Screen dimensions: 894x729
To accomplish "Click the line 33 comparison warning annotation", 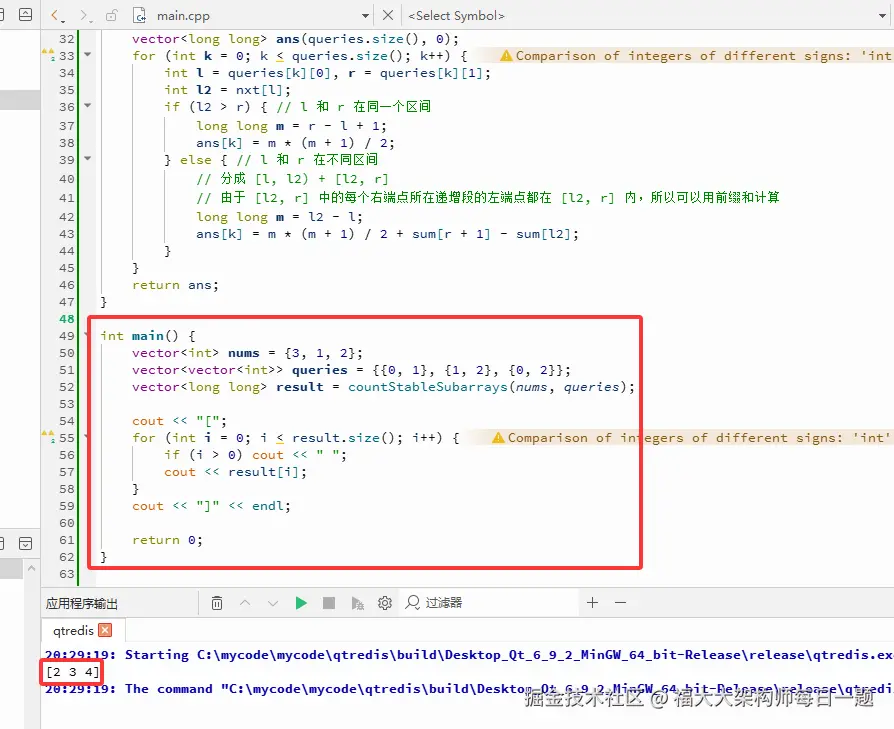I will 696,56.
